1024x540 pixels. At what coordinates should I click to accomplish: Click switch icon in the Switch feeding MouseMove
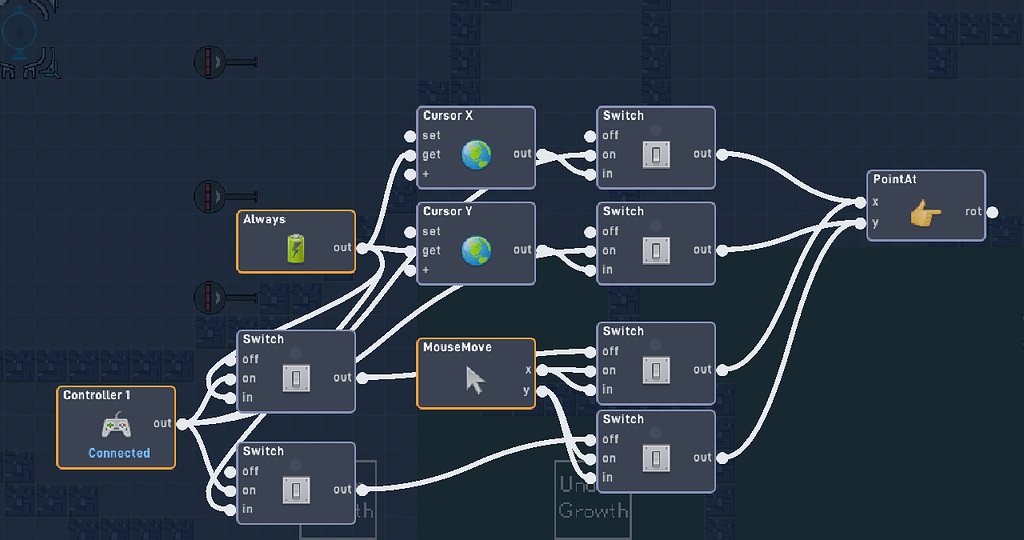tap(296, 378)
